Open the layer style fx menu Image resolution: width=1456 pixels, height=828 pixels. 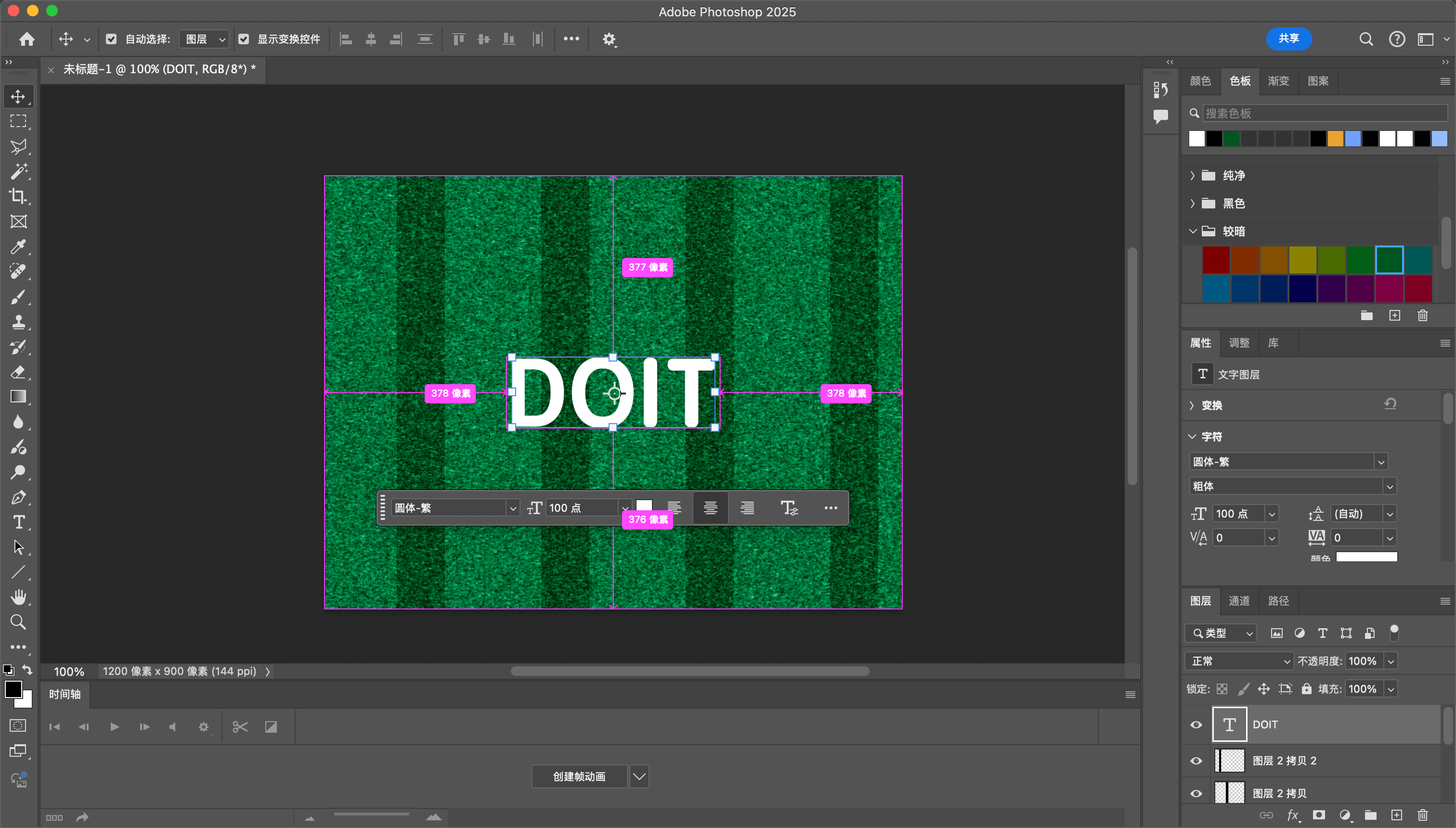(1293, 815)
